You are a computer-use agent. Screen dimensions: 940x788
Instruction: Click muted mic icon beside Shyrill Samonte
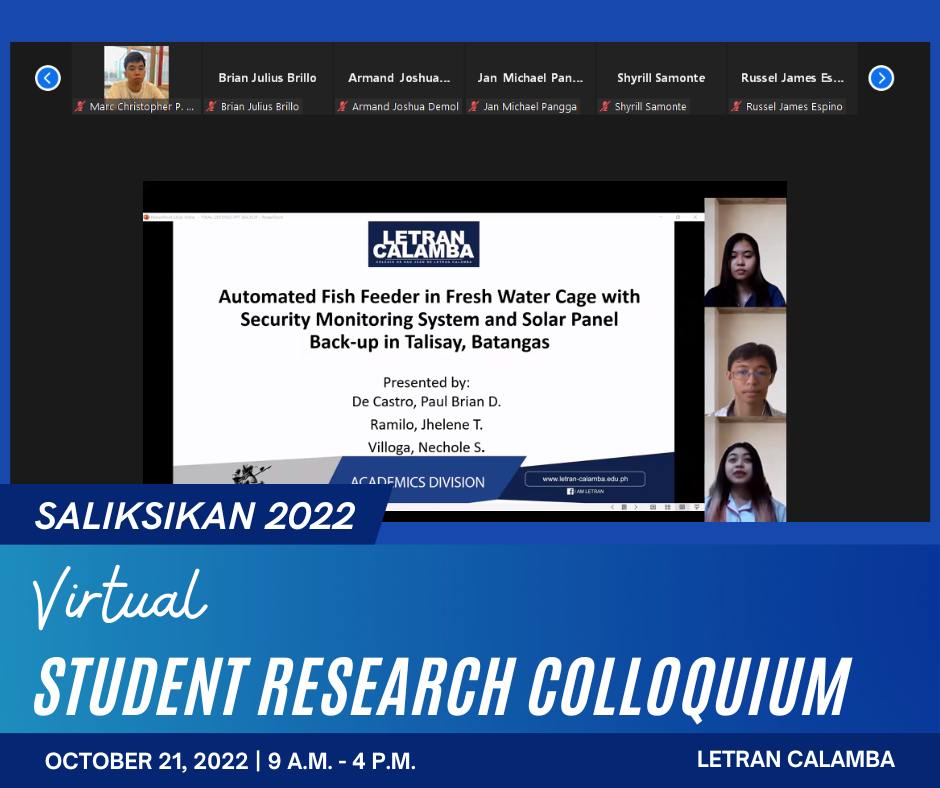click(605, 107)
